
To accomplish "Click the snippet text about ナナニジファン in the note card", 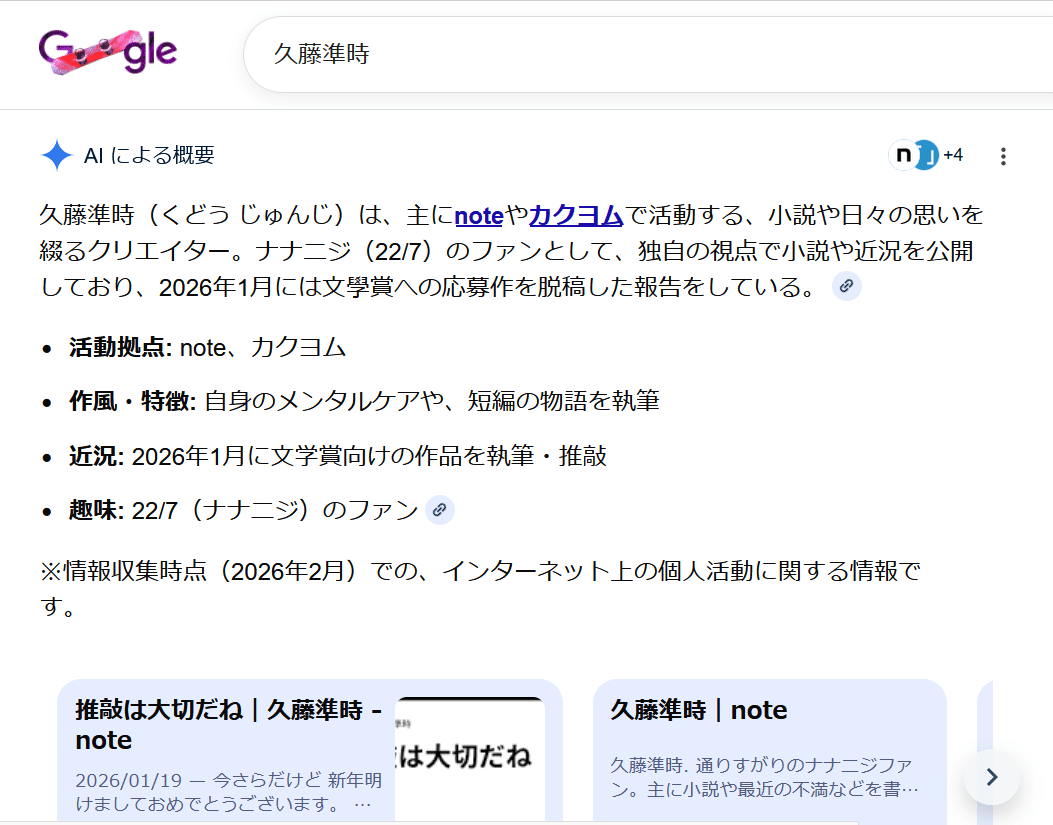I will pos(764,775).
